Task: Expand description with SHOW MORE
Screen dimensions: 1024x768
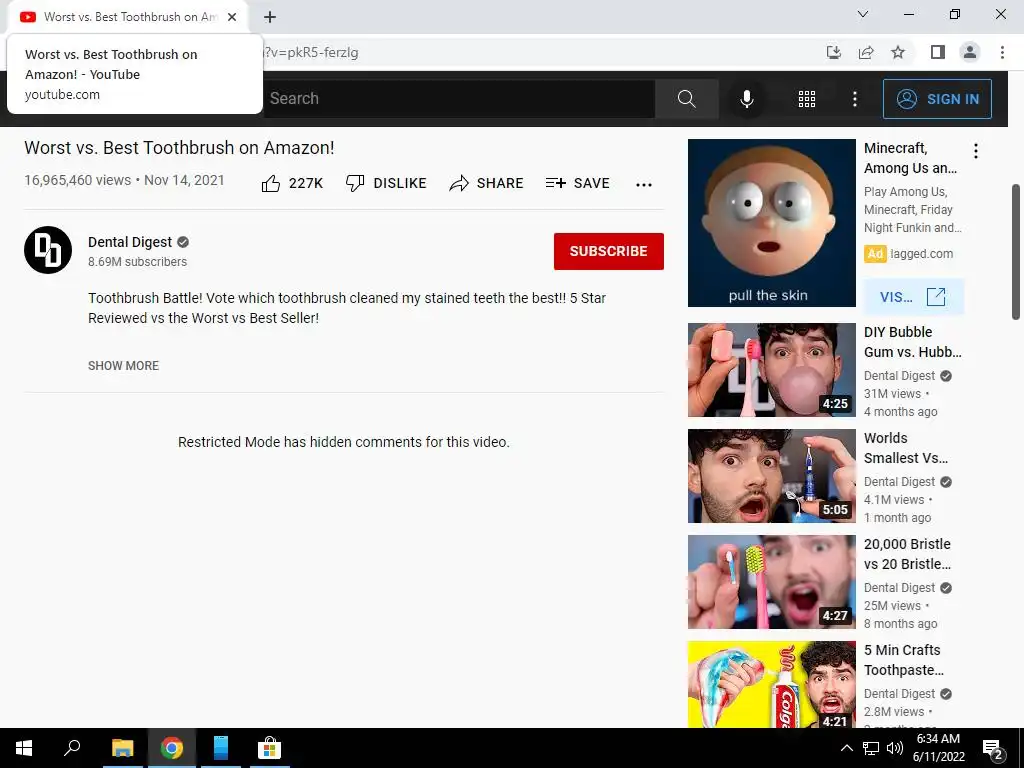Action: [x=123, y=366]
